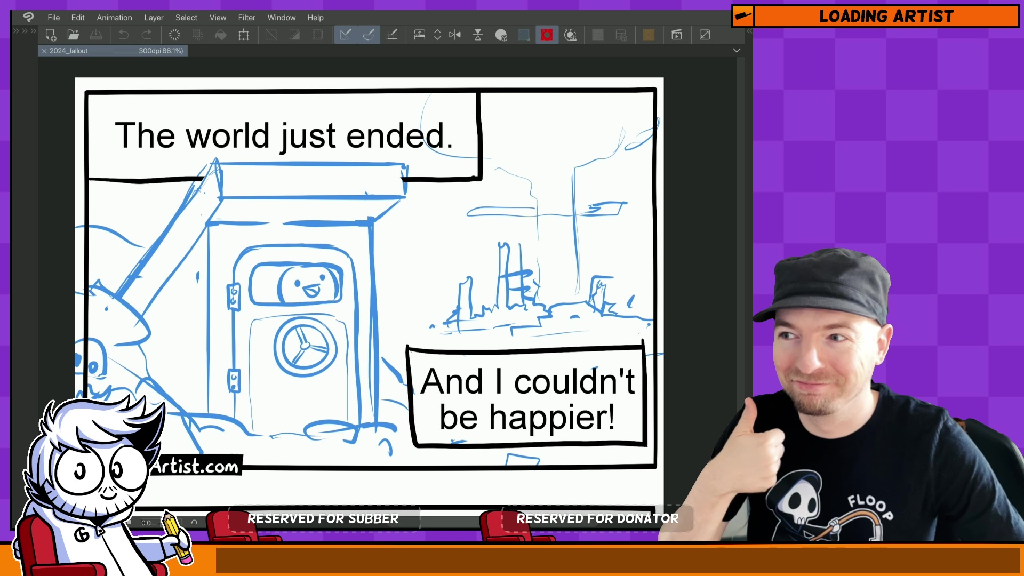The image size is (1024, 576).
Task: Click the Redo arrow icon
Action: click(147, 35)
